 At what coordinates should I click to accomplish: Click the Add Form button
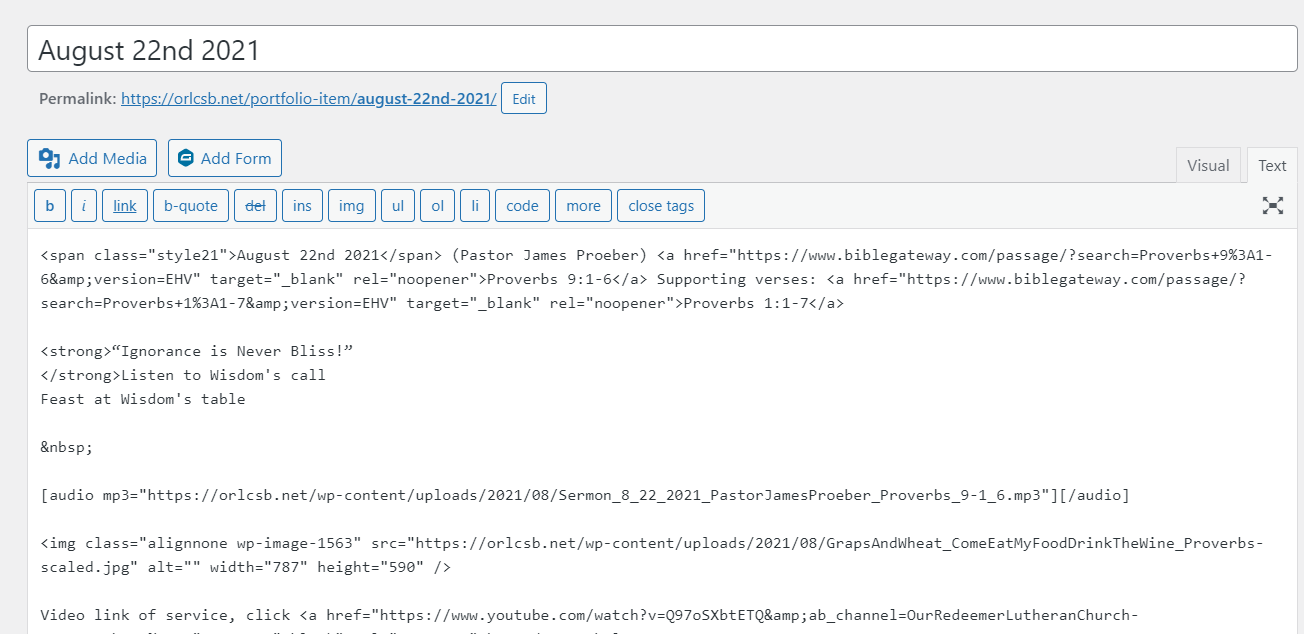225,158
